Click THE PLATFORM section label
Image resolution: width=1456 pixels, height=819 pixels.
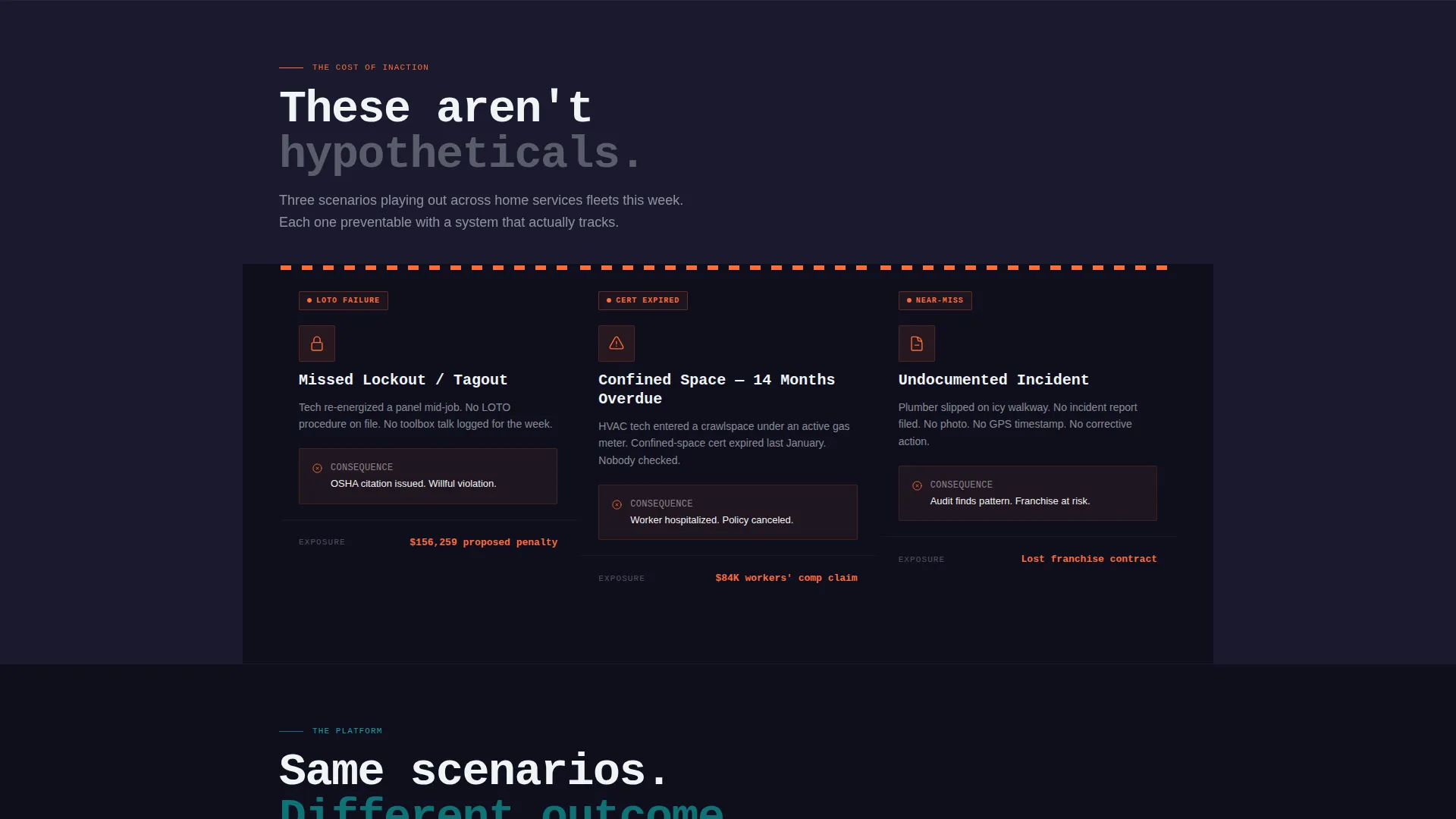[347, 731]
